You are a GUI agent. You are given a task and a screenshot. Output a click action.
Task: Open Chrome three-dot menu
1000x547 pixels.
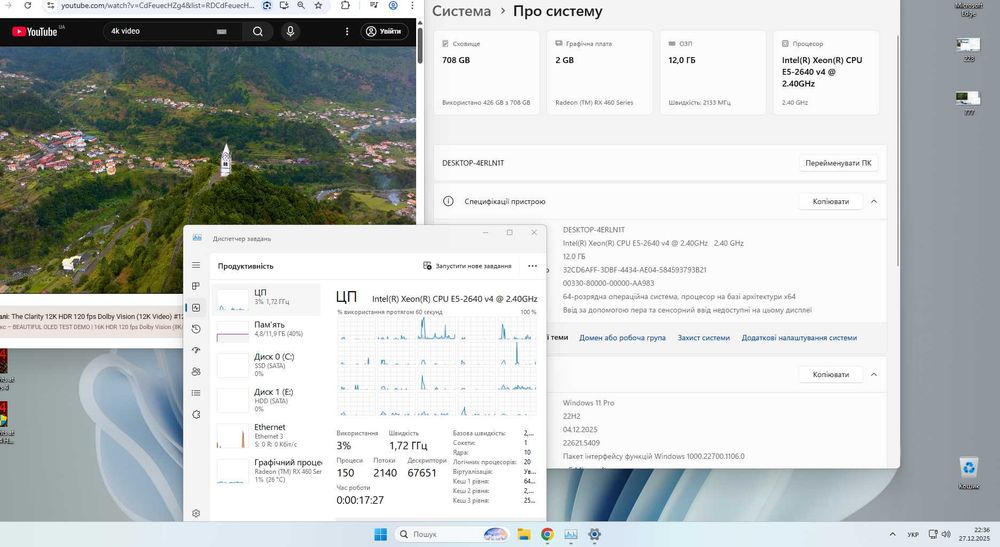pyautogui.click(x=412, y=5)
